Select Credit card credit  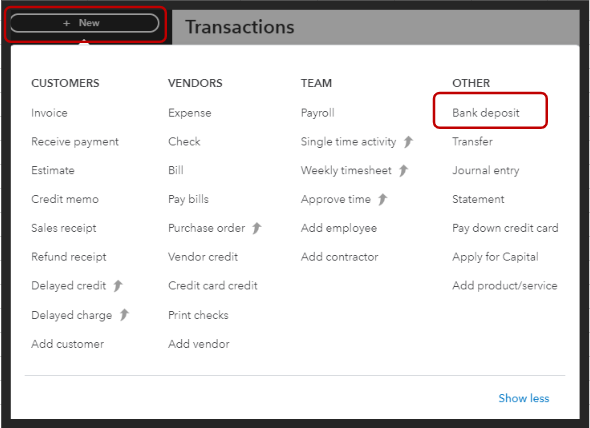point(213,286)
